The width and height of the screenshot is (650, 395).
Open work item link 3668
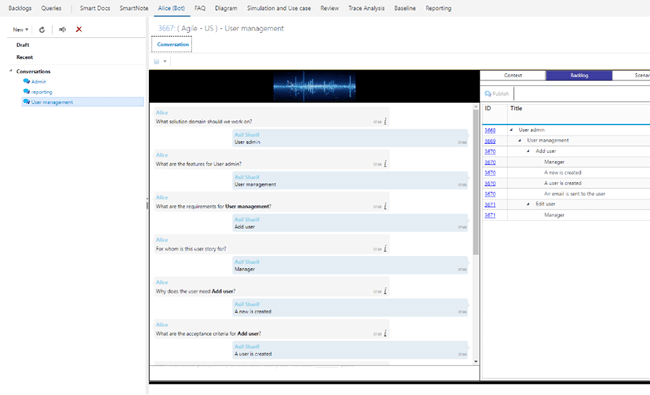click(490, 130)
